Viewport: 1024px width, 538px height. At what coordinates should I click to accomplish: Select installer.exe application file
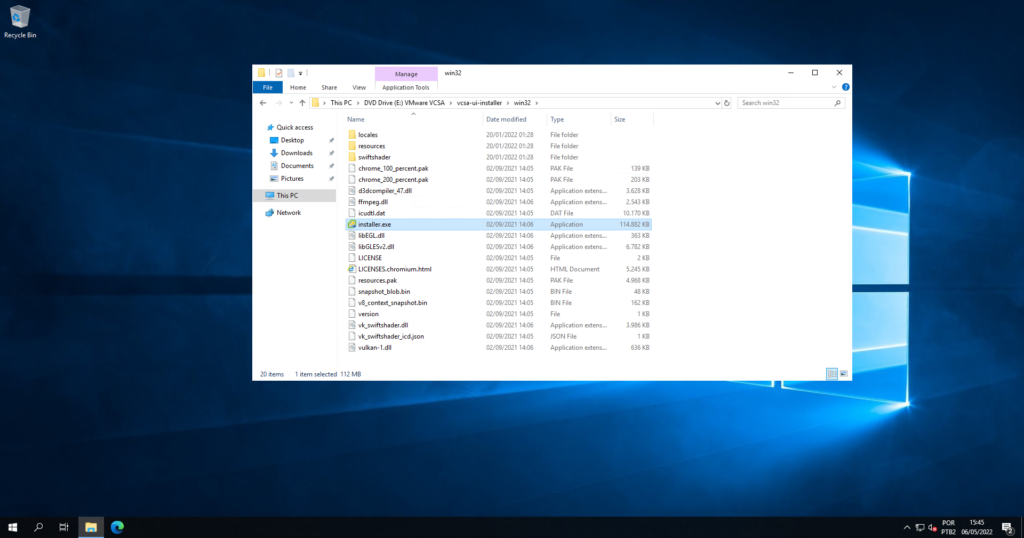point(498,225)
